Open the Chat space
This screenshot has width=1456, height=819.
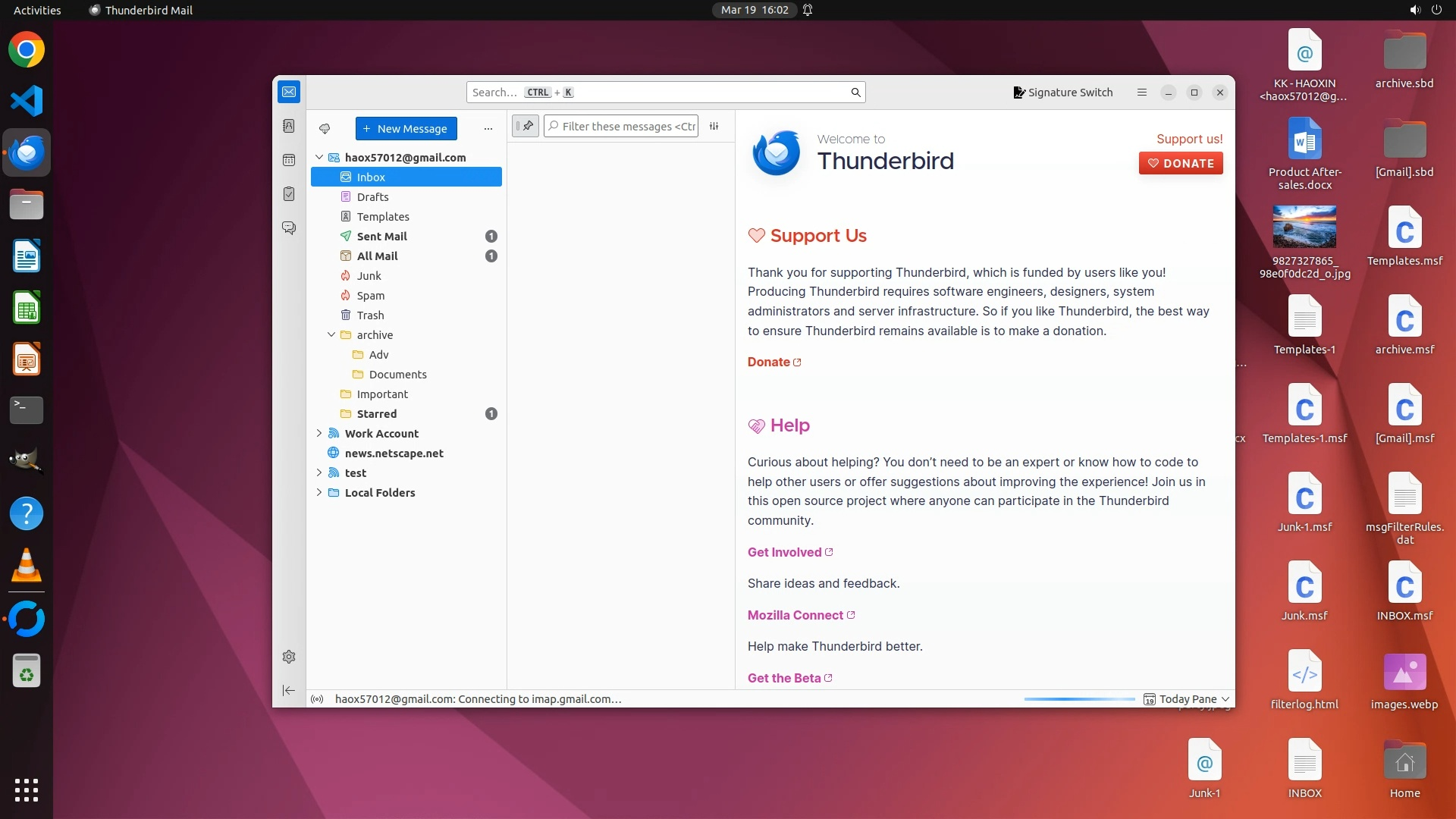(289, 227)
